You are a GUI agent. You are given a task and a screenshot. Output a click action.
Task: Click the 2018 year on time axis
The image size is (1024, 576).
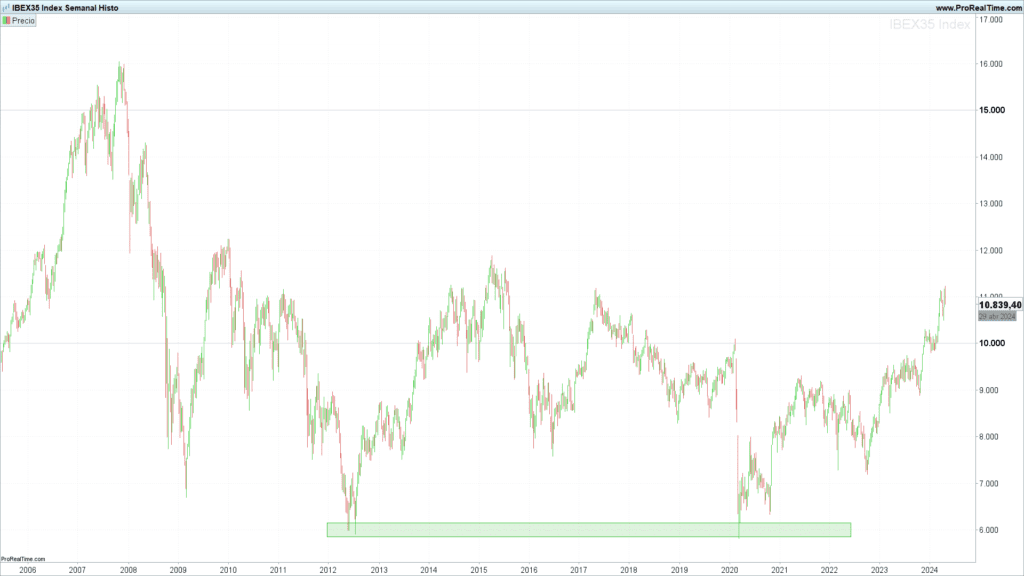coord(629,570)
